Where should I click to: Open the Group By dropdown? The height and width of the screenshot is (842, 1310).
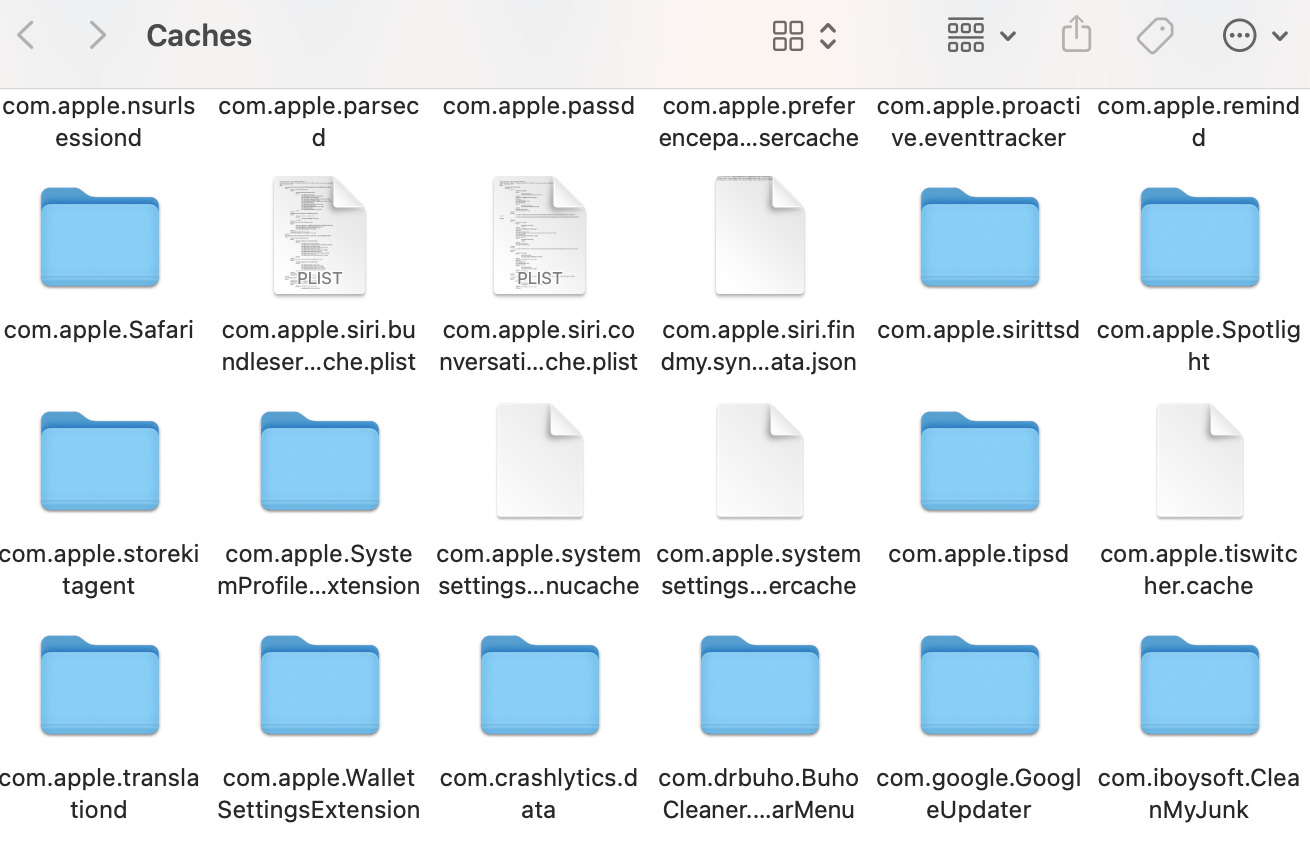[x=981, y=36]
